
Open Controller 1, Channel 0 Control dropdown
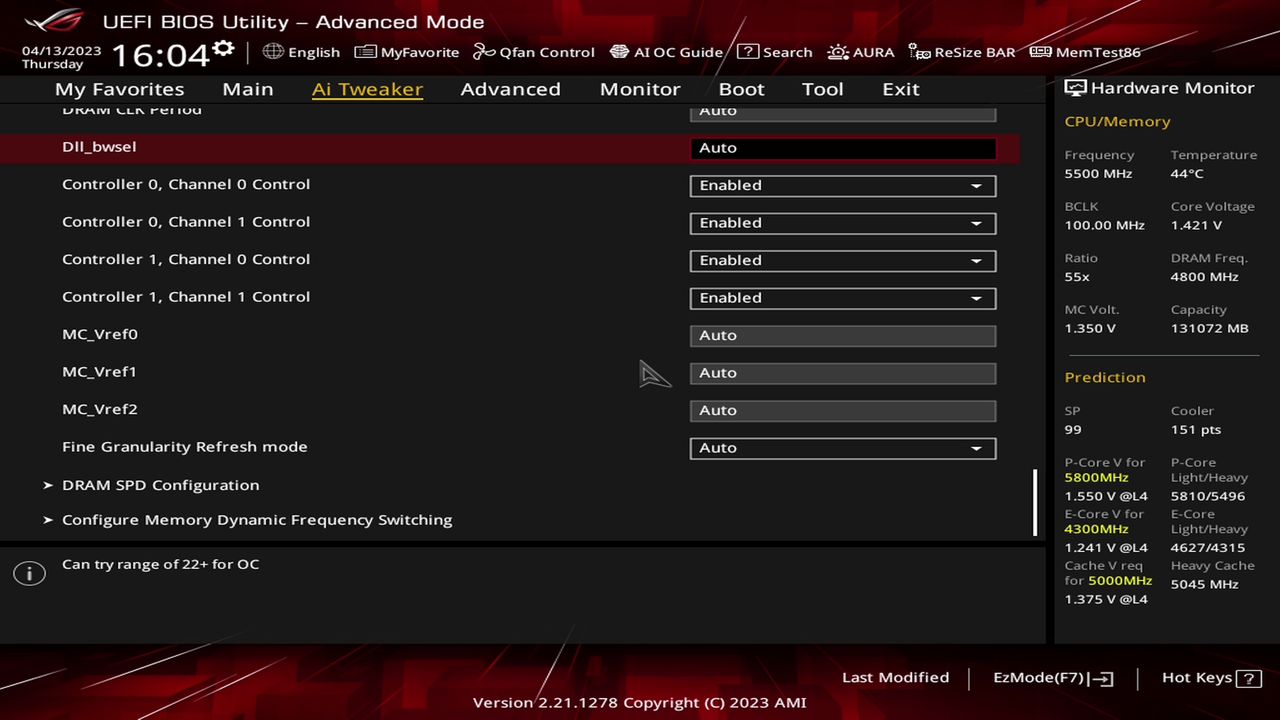click(843, 261)
